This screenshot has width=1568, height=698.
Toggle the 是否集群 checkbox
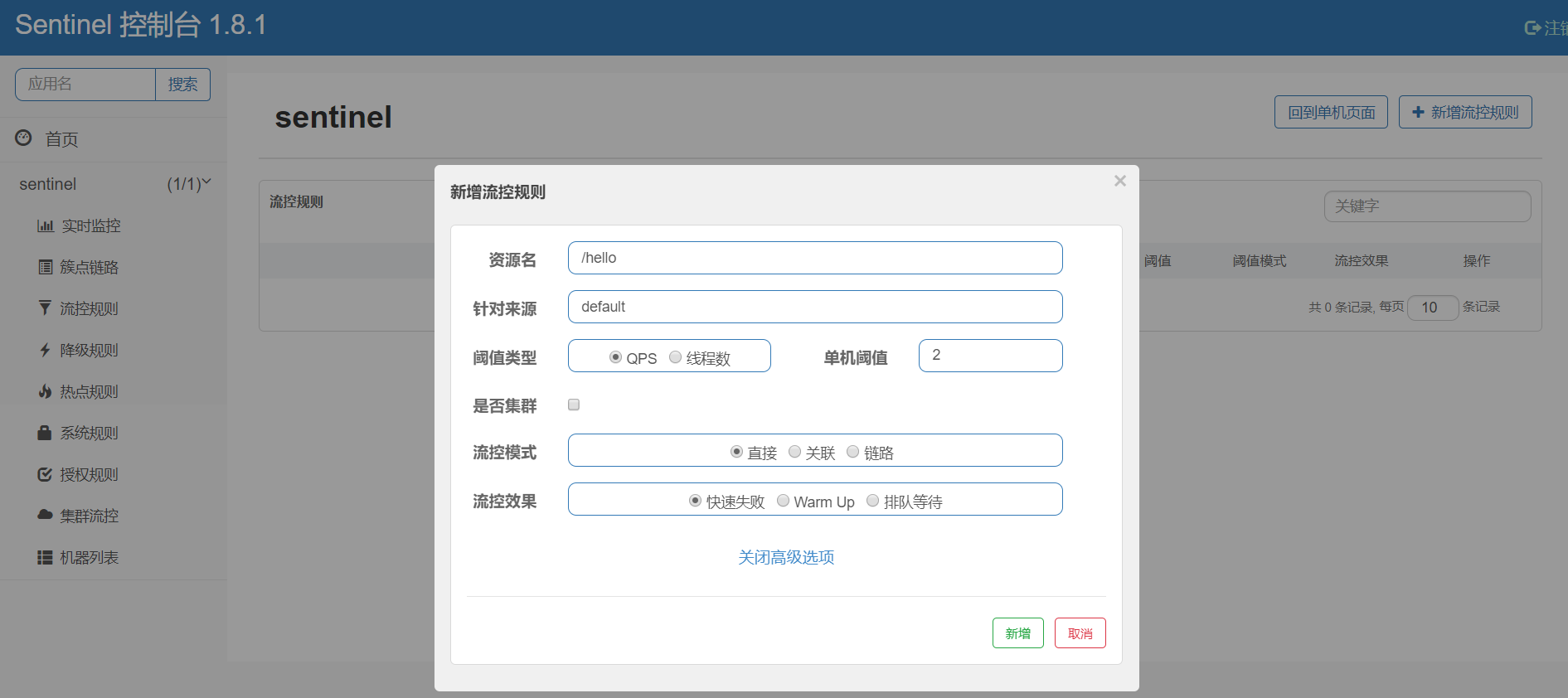[x=574, y=405]
